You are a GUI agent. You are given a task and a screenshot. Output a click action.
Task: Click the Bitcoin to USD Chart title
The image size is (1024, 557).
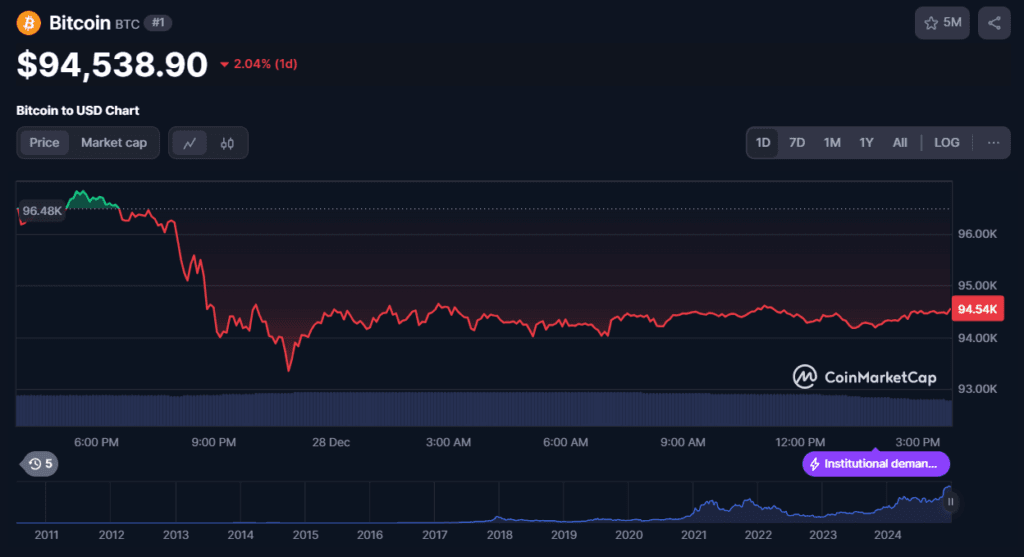(78, 110)
